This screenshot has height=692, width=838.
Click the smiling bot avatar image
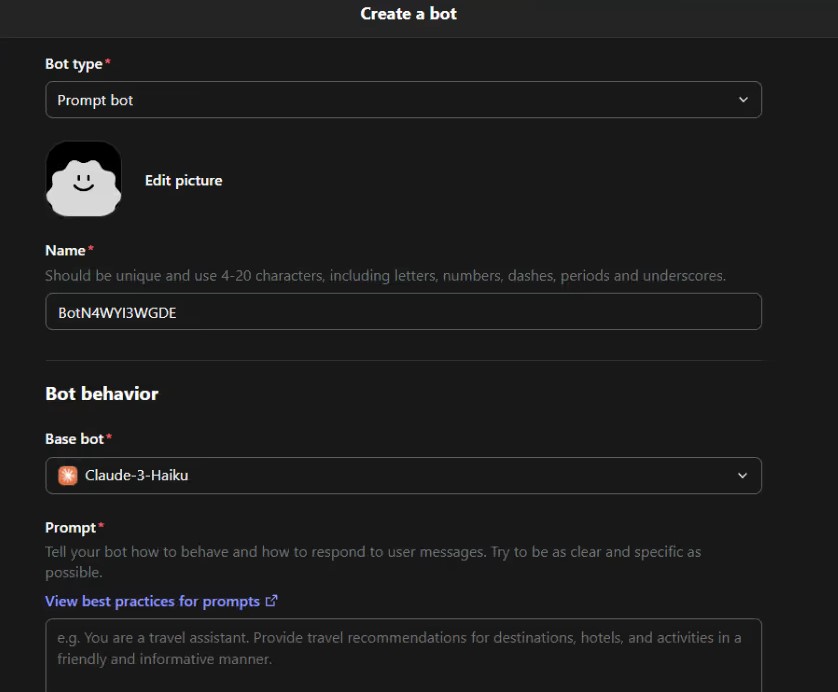point(84,179)
